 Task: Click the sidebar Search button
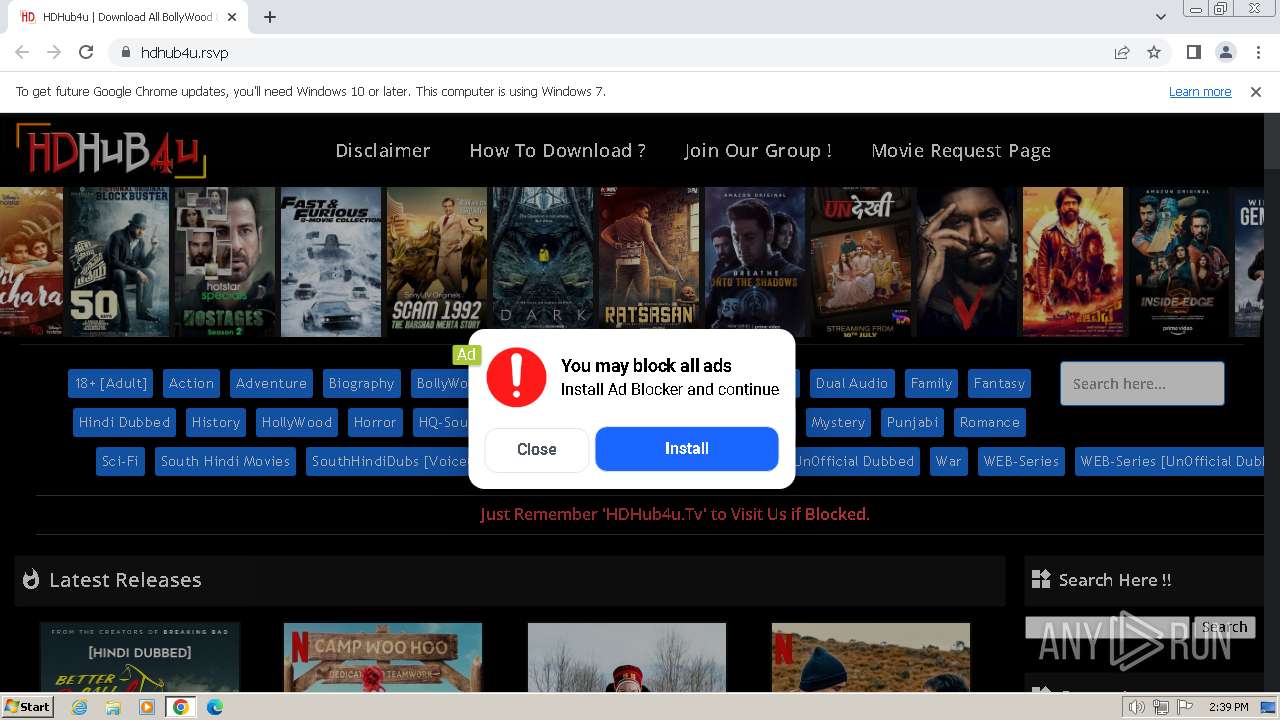click(x=1224, y=627)
